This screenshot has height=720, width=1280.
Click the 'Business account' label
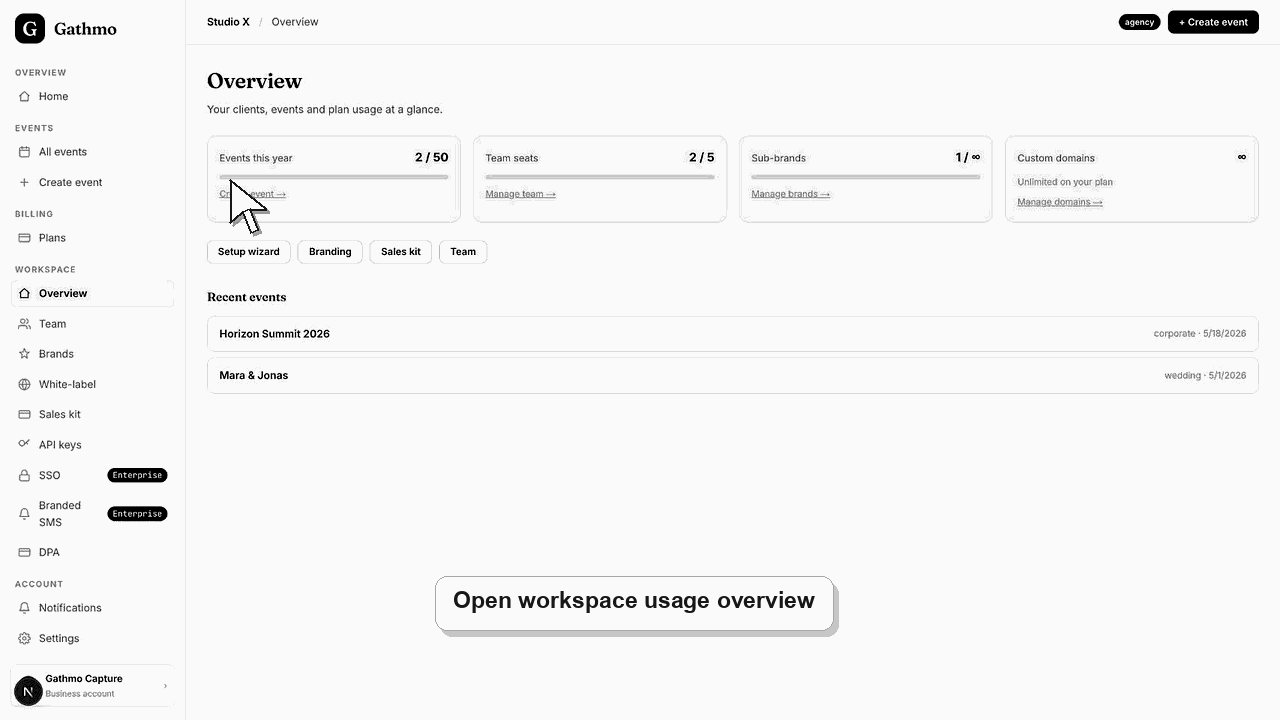(80, 694)
